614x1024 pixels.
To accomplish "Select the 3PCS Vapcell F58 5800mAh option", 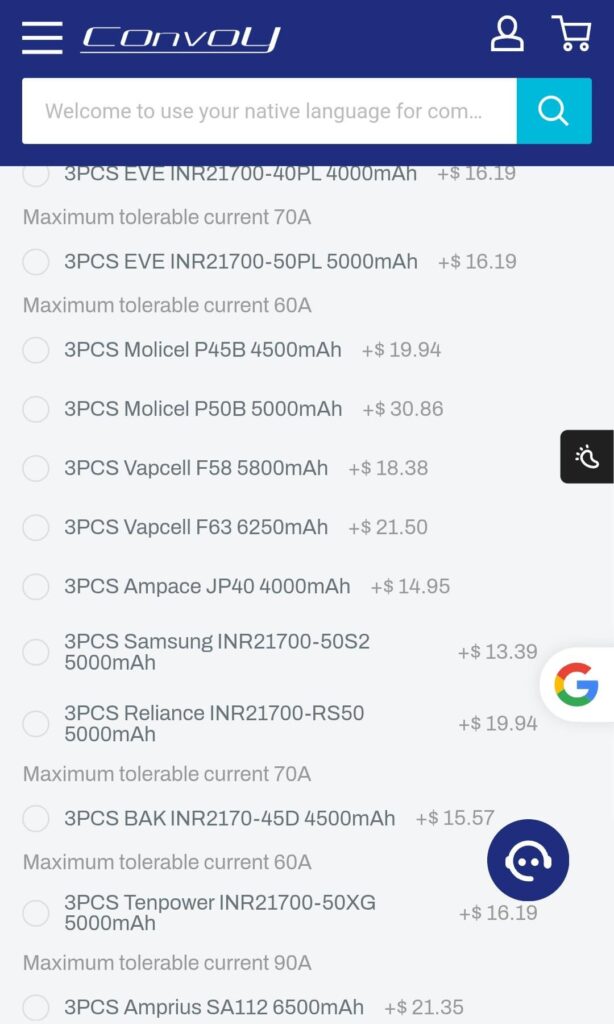I will click(35, 469).
